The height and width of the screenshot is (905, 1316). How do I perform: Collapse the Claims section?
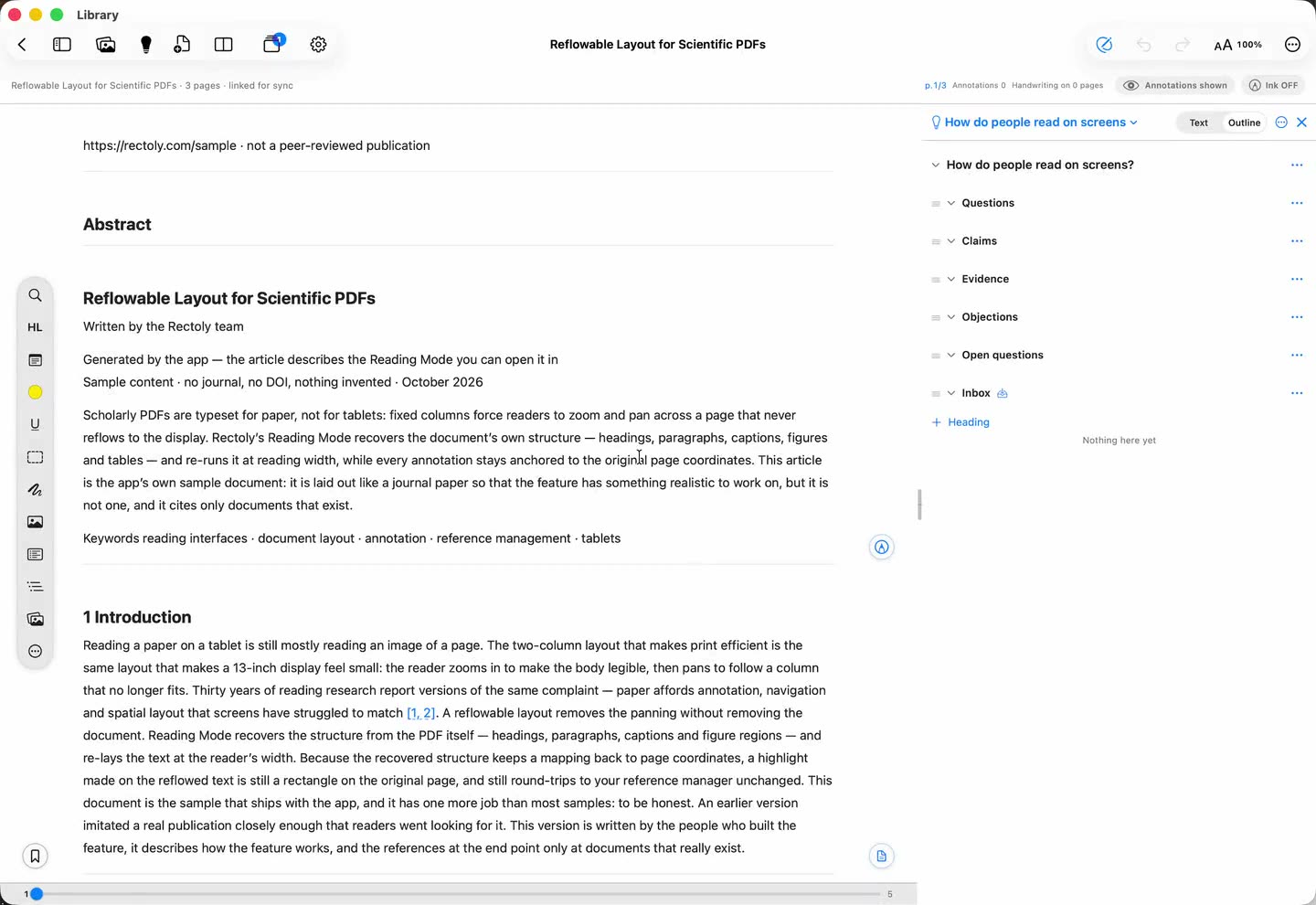click(951, 241)
